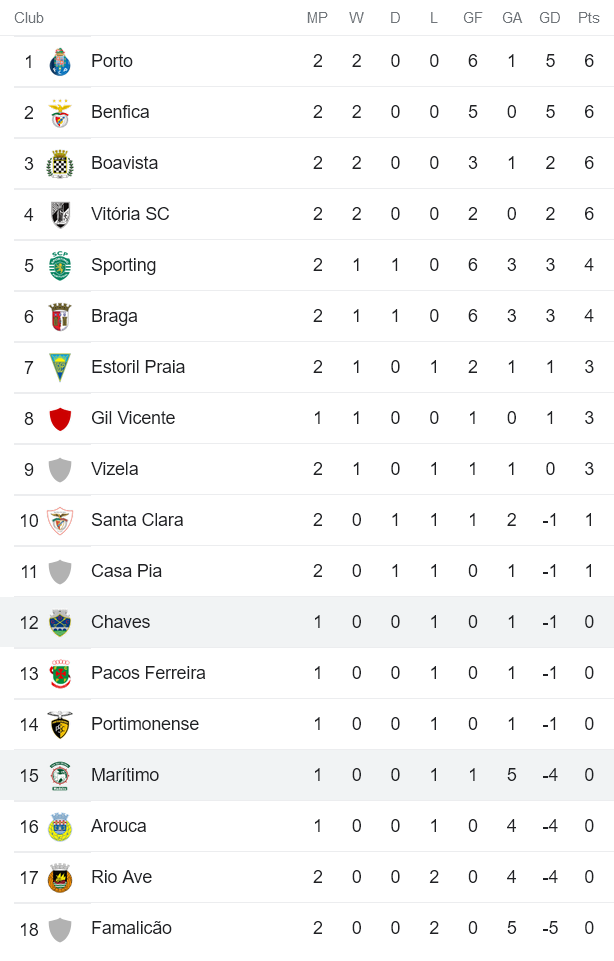
Task: Open the Marítimo team link
Action: [124, 775]
